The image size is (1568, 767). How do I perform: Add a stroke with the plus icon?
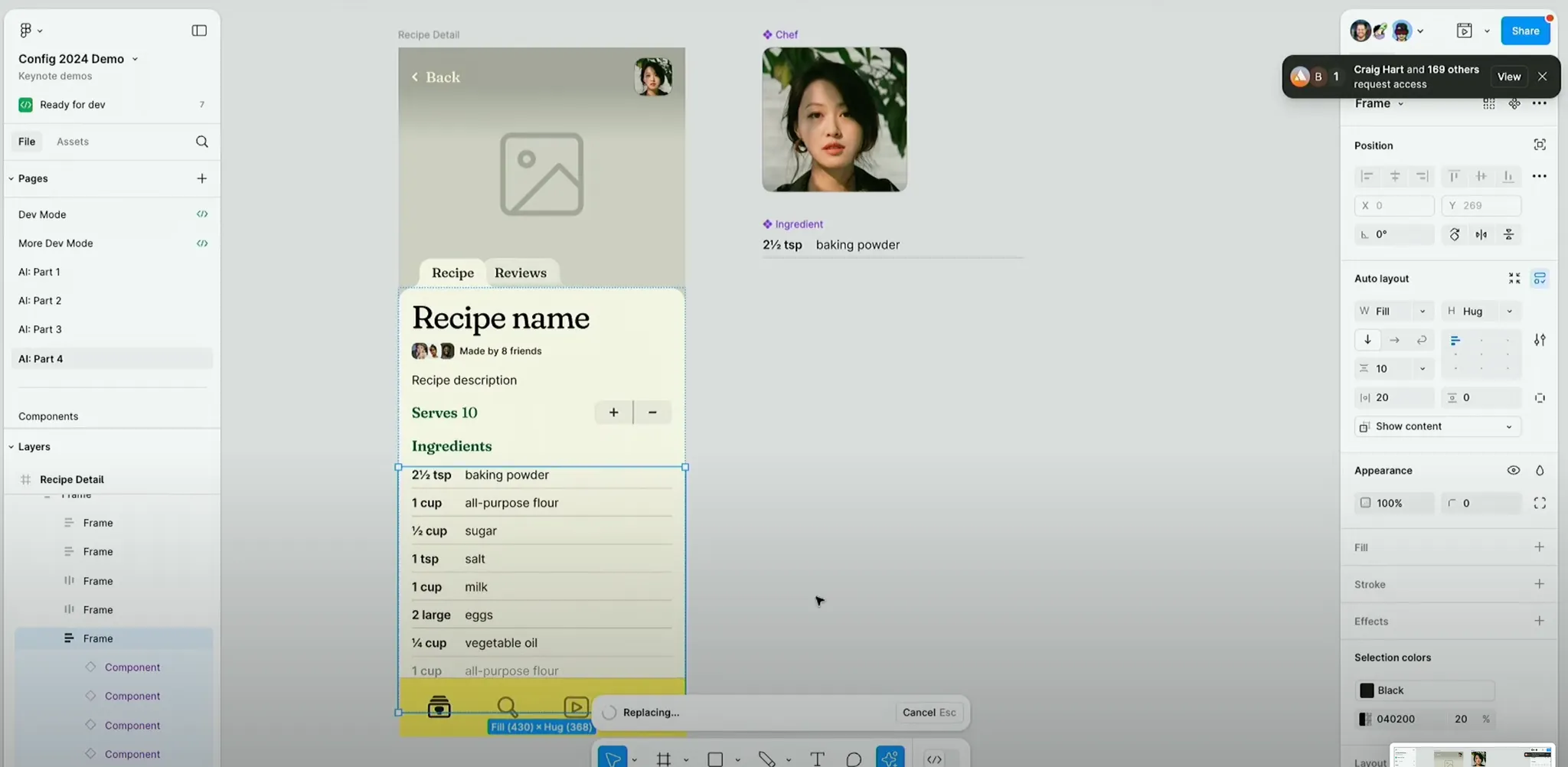click(x=1540, y=584)
